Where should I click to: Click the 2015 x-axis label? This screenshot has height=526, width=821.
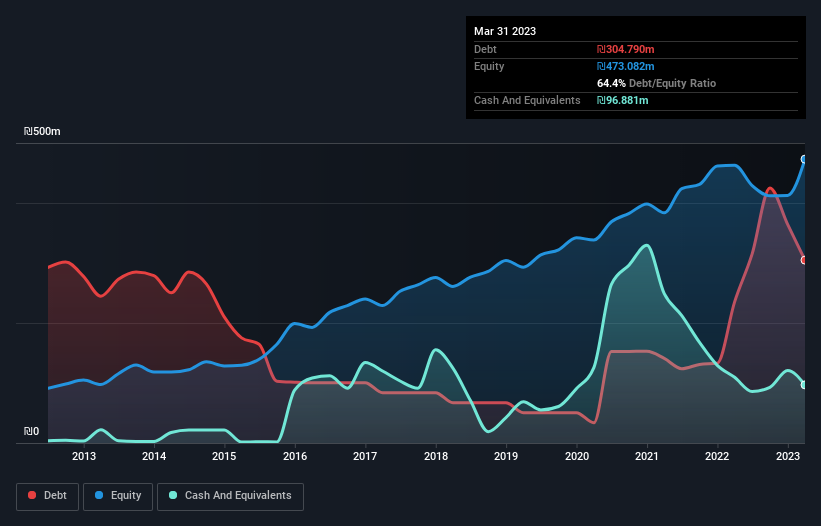click(224, 456)
